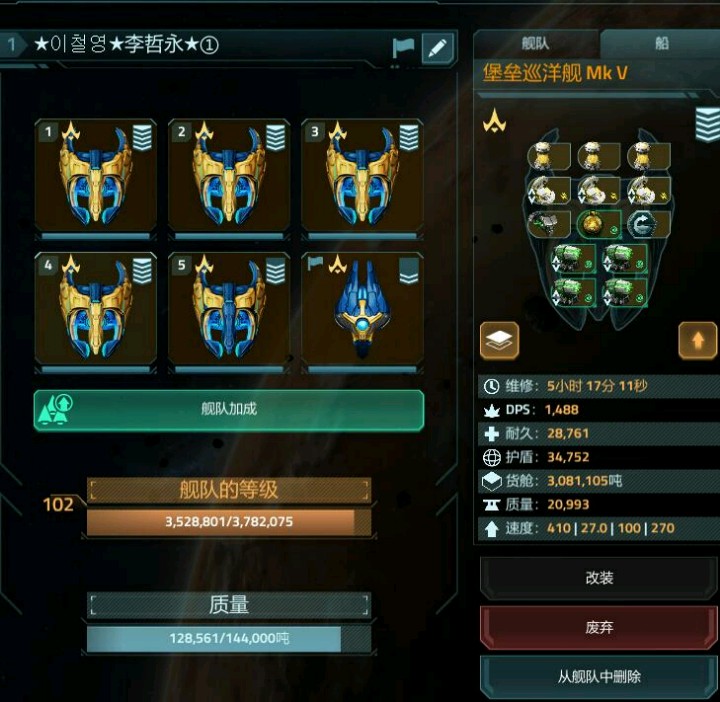The image size is (720, 702).
Task: Switch to the 舰队 tab
Action: click(536, 44)
